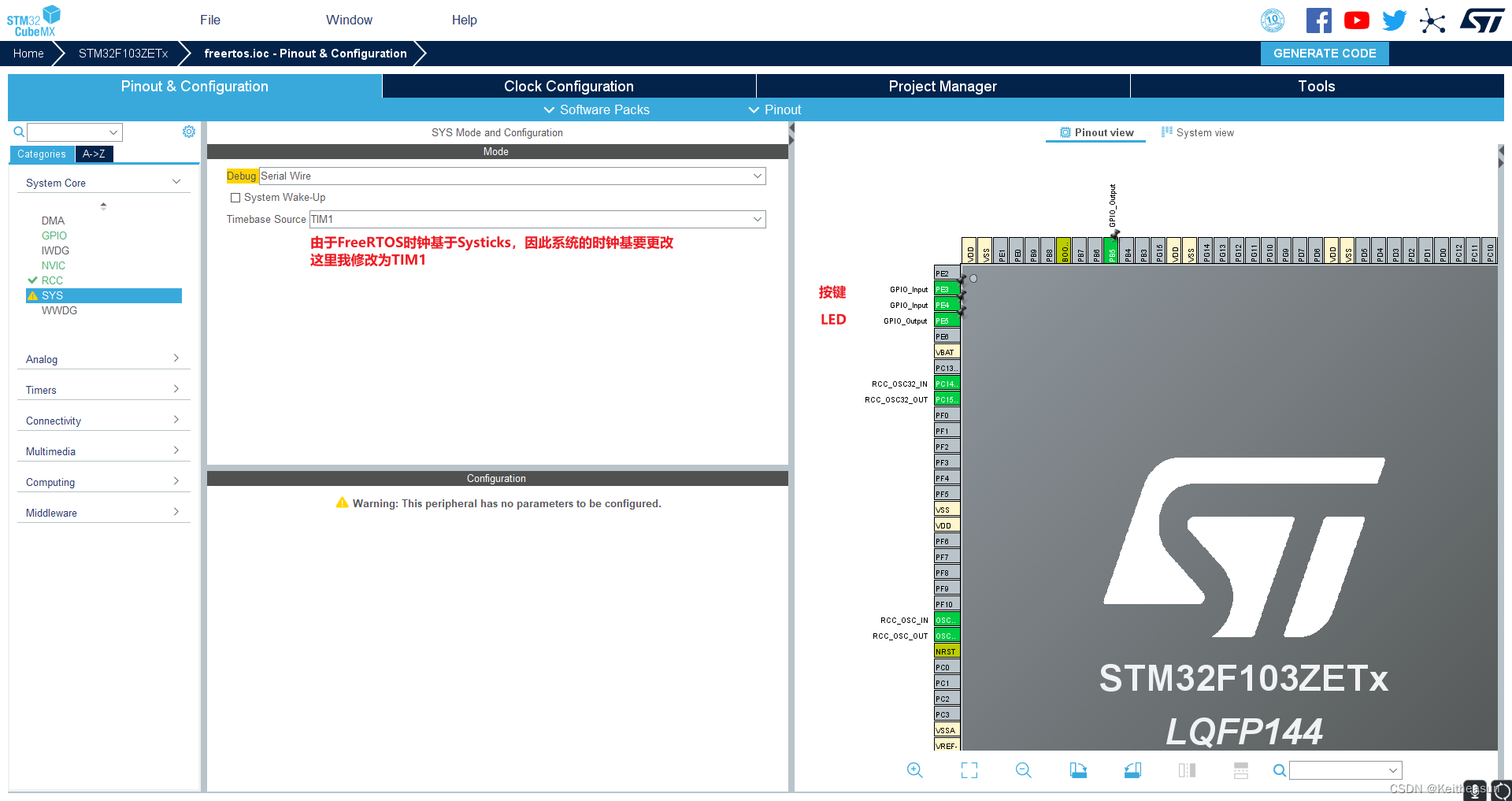Image resolution: width=1512 pixels, height=801 pixels.
Task: Select the green PE3 pin
Action: (x=947, y=289)
